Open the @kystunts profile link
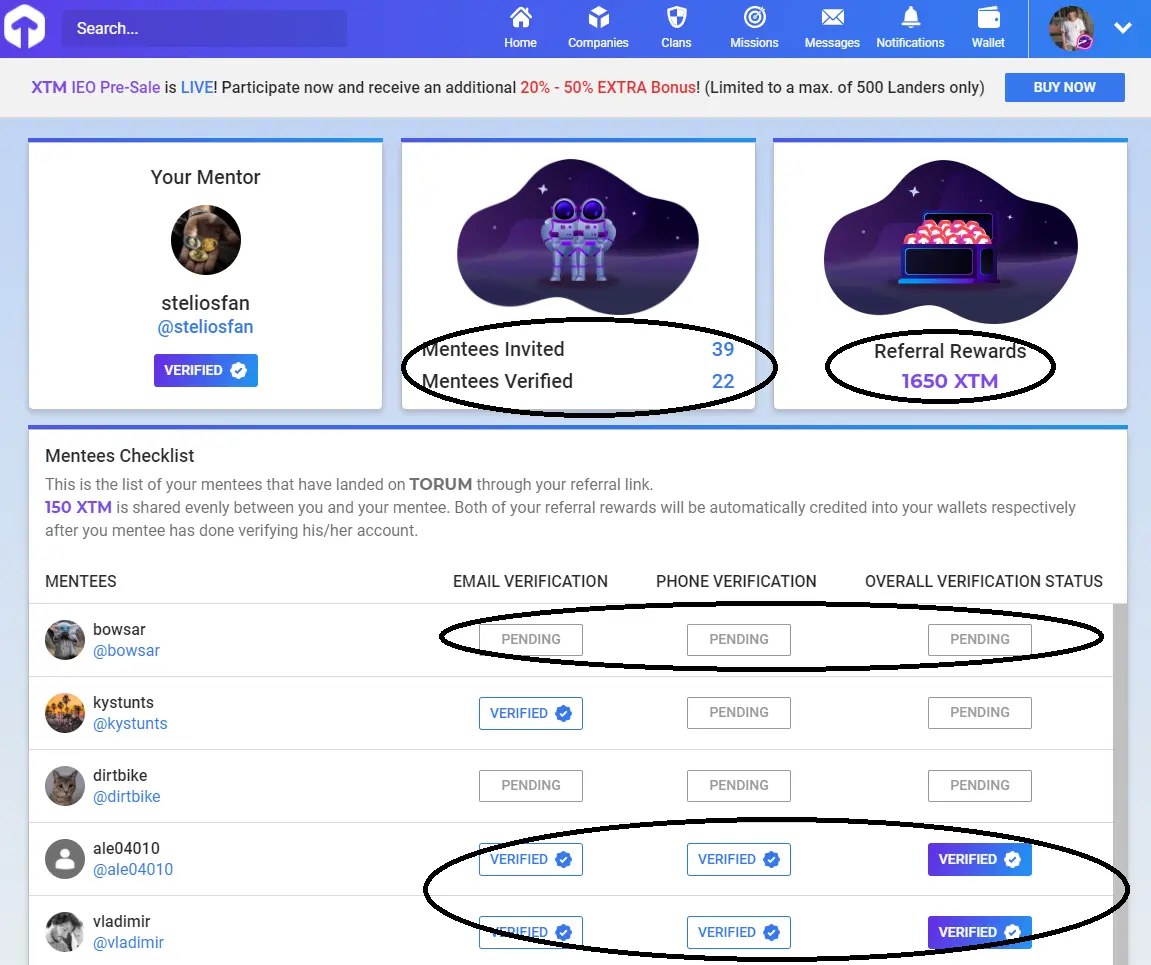This screenshot has width=1151, height=965. 130,724
